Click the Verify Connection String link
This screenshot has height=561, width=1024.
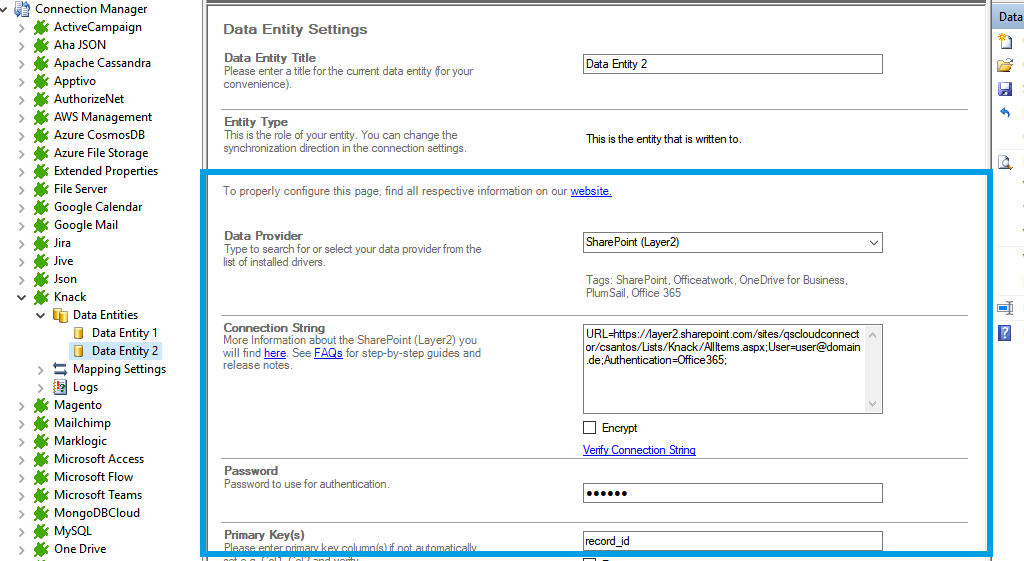639,450
